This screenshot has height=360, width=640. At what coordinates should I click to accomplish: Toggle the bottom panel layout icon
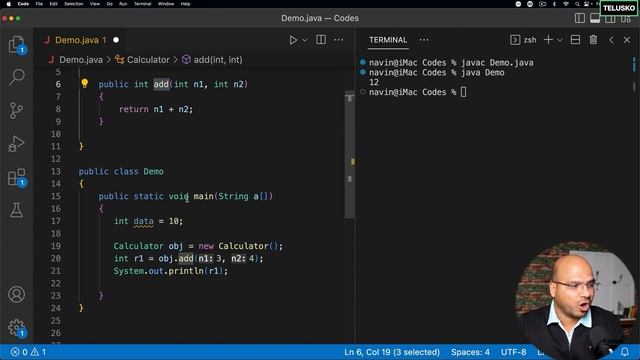(x=595, y=18)
